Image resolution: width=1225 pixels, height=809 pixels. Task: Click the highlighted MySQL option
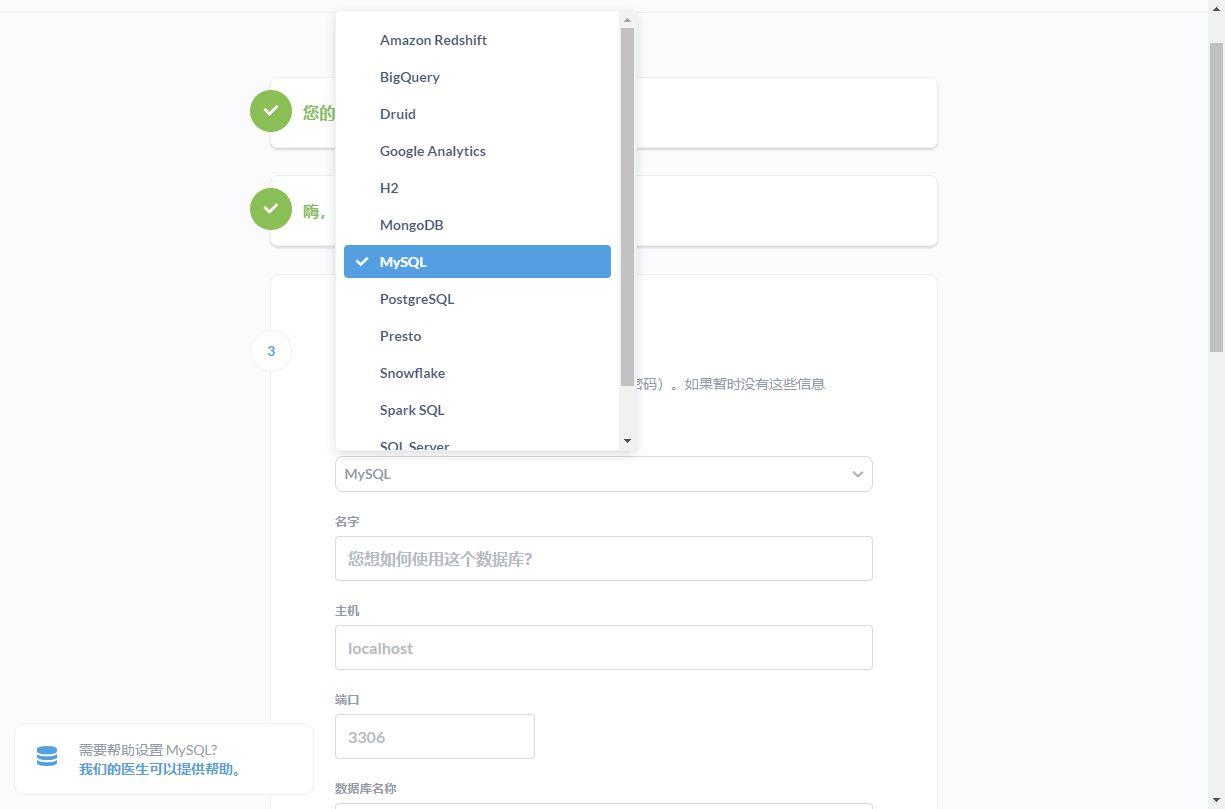(x=477, y=262)
